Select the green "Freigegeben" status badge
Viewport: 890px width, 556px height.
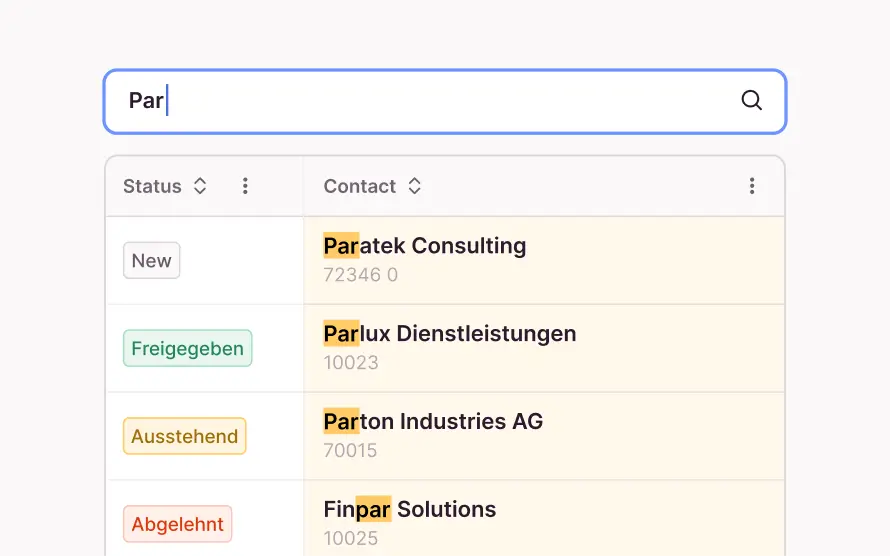(188, 349)
